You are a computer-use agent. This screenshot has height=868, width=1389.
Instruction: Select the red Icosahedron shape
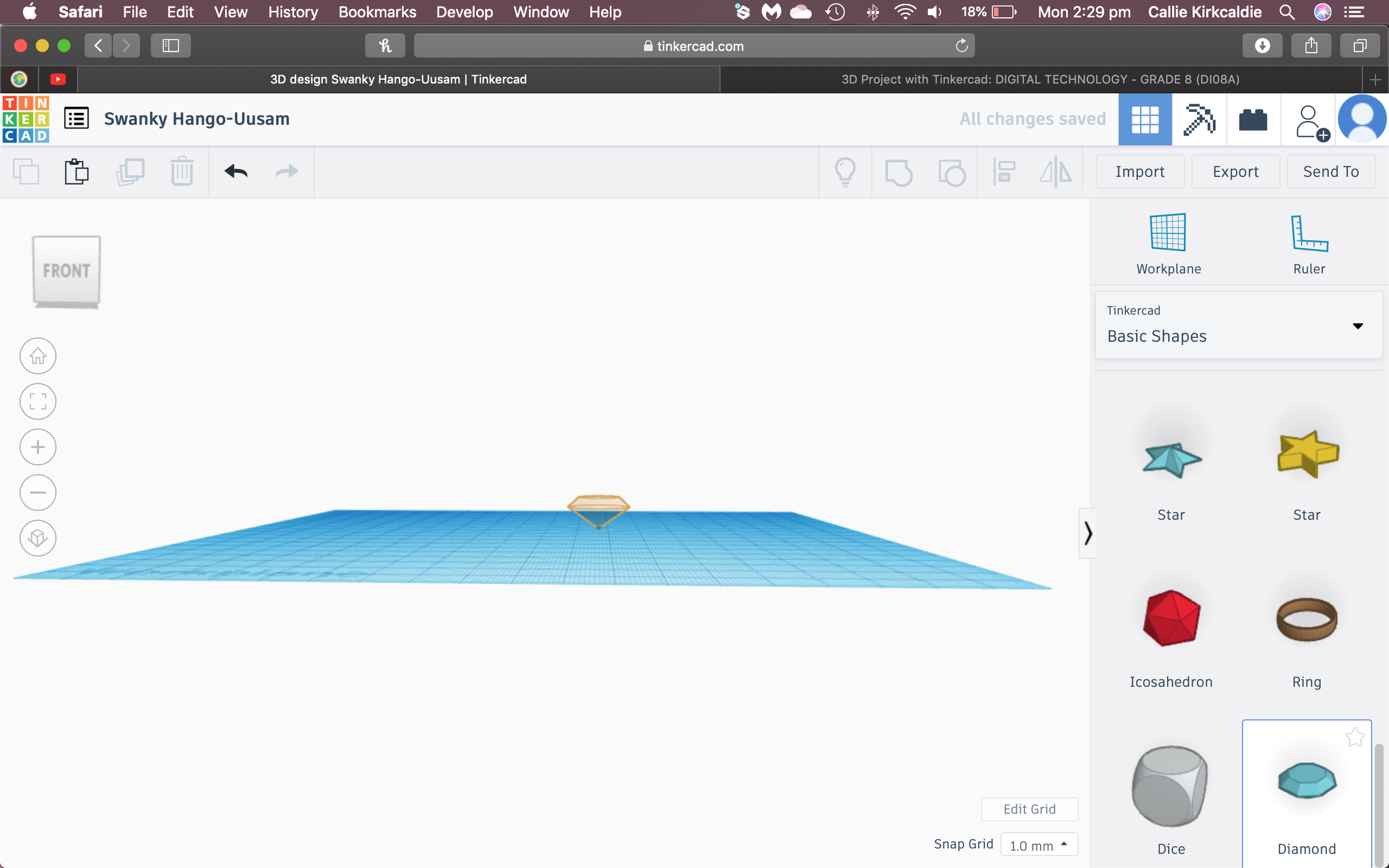click(x=1171, y=618)
